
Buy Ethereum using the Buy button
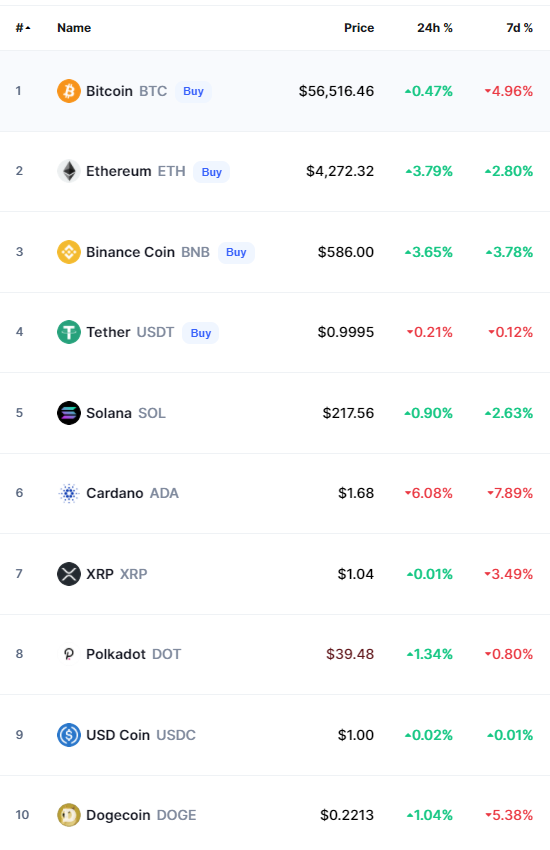[x=212, y=172]
